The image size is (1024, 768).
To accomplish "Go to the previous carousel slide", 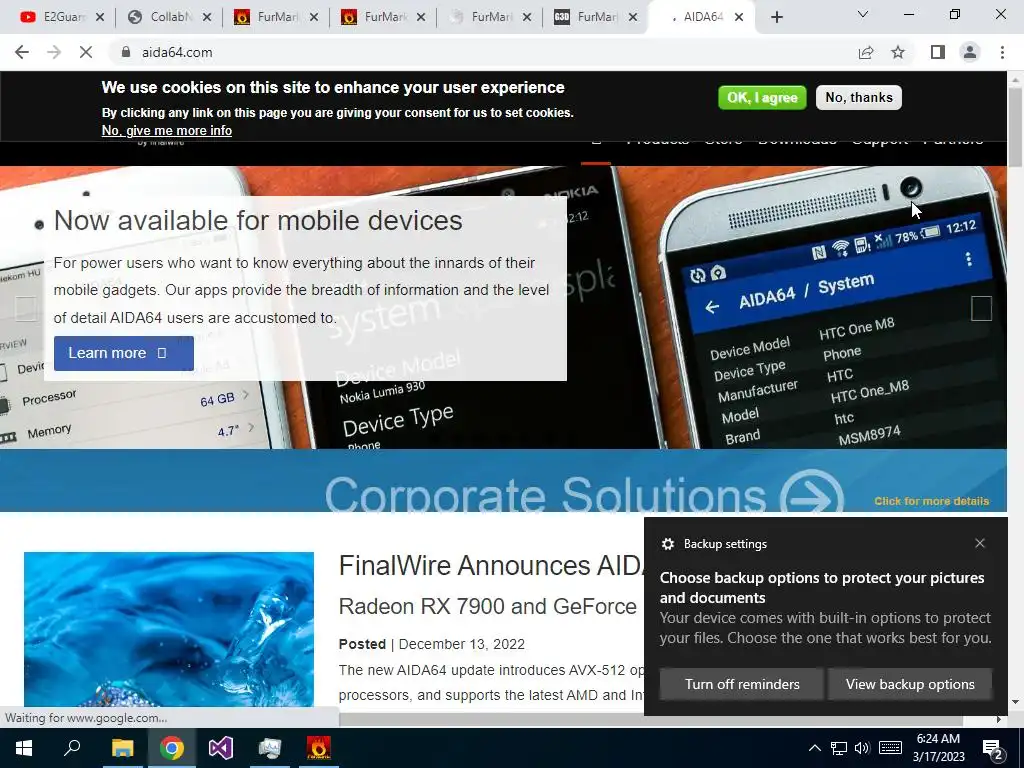I will (25, 308).
